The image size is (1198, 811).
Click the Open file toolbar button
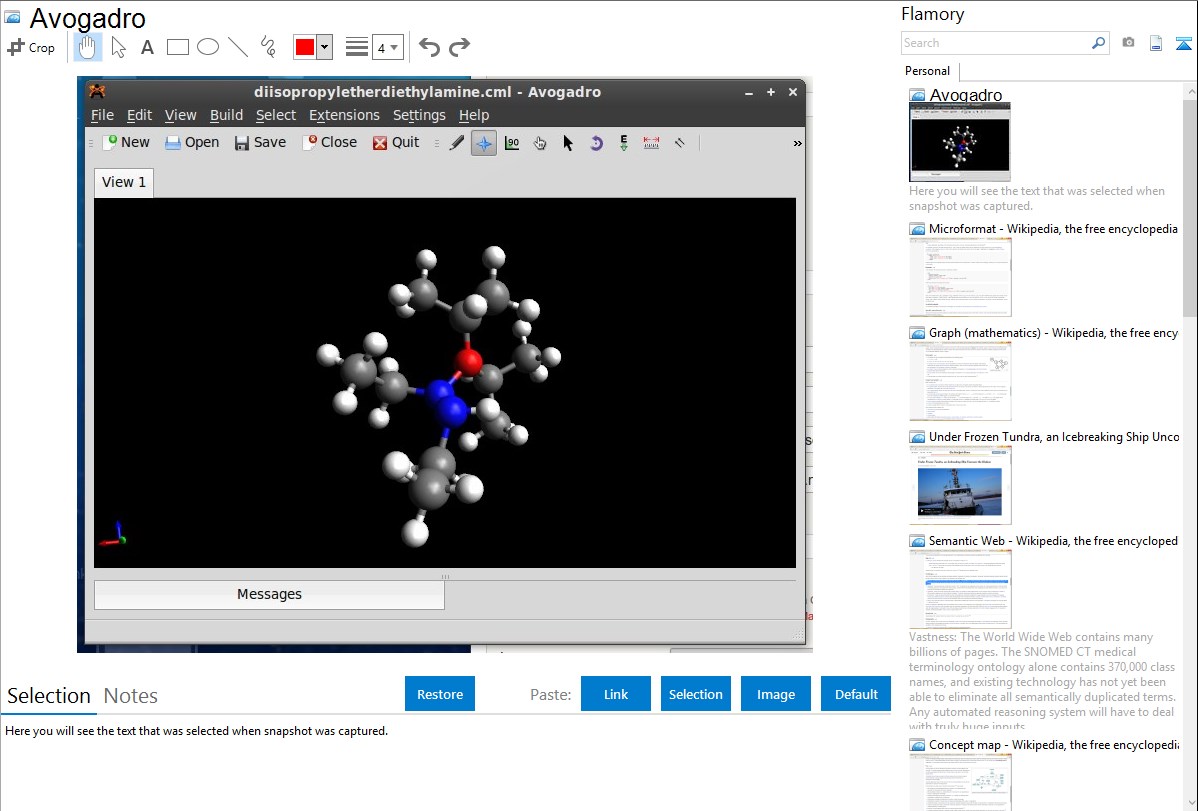point(192,142)
